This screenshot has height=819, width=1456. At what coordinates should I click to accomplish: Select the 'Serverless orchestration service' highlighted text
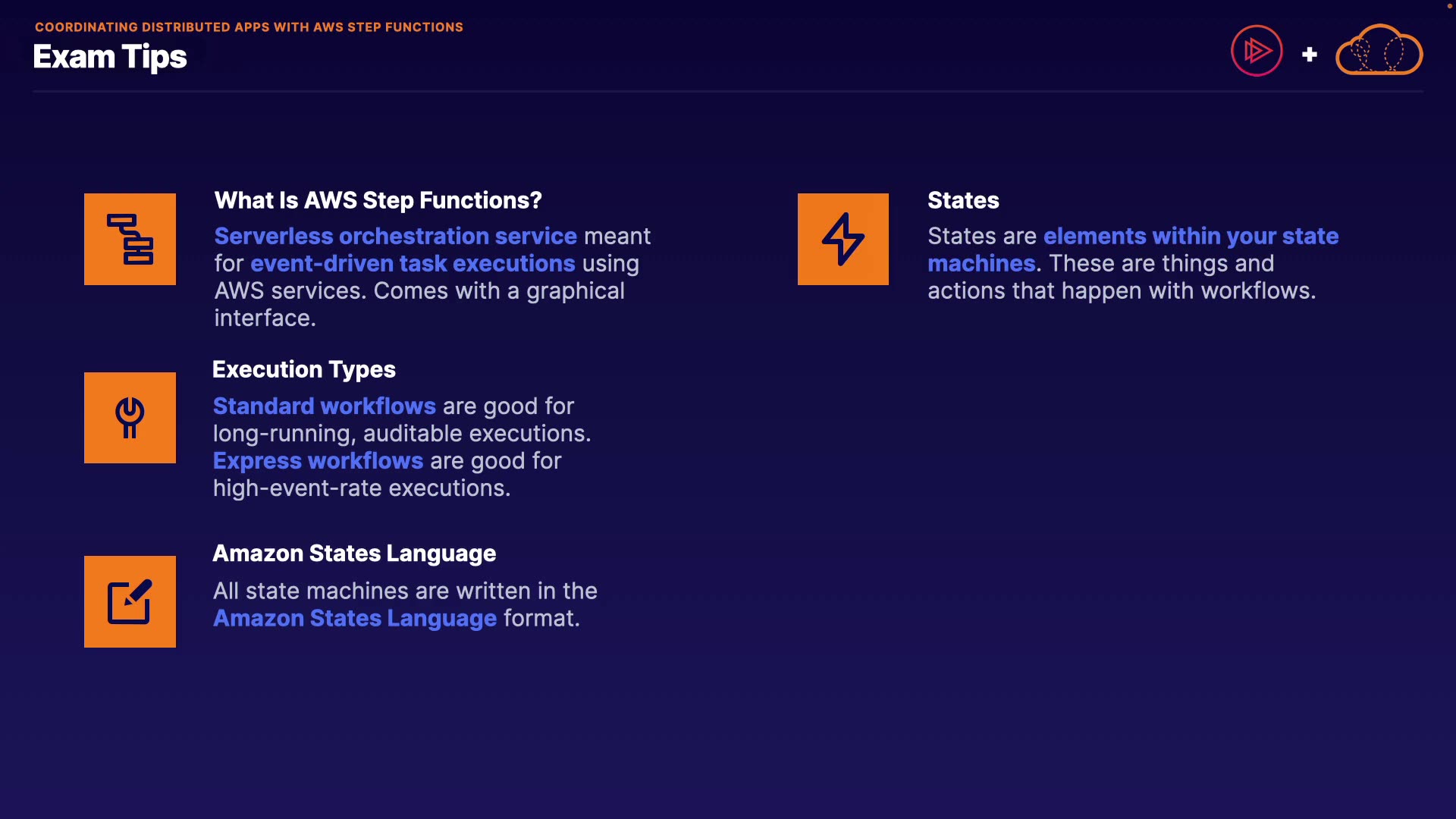(x=395, y=236)
